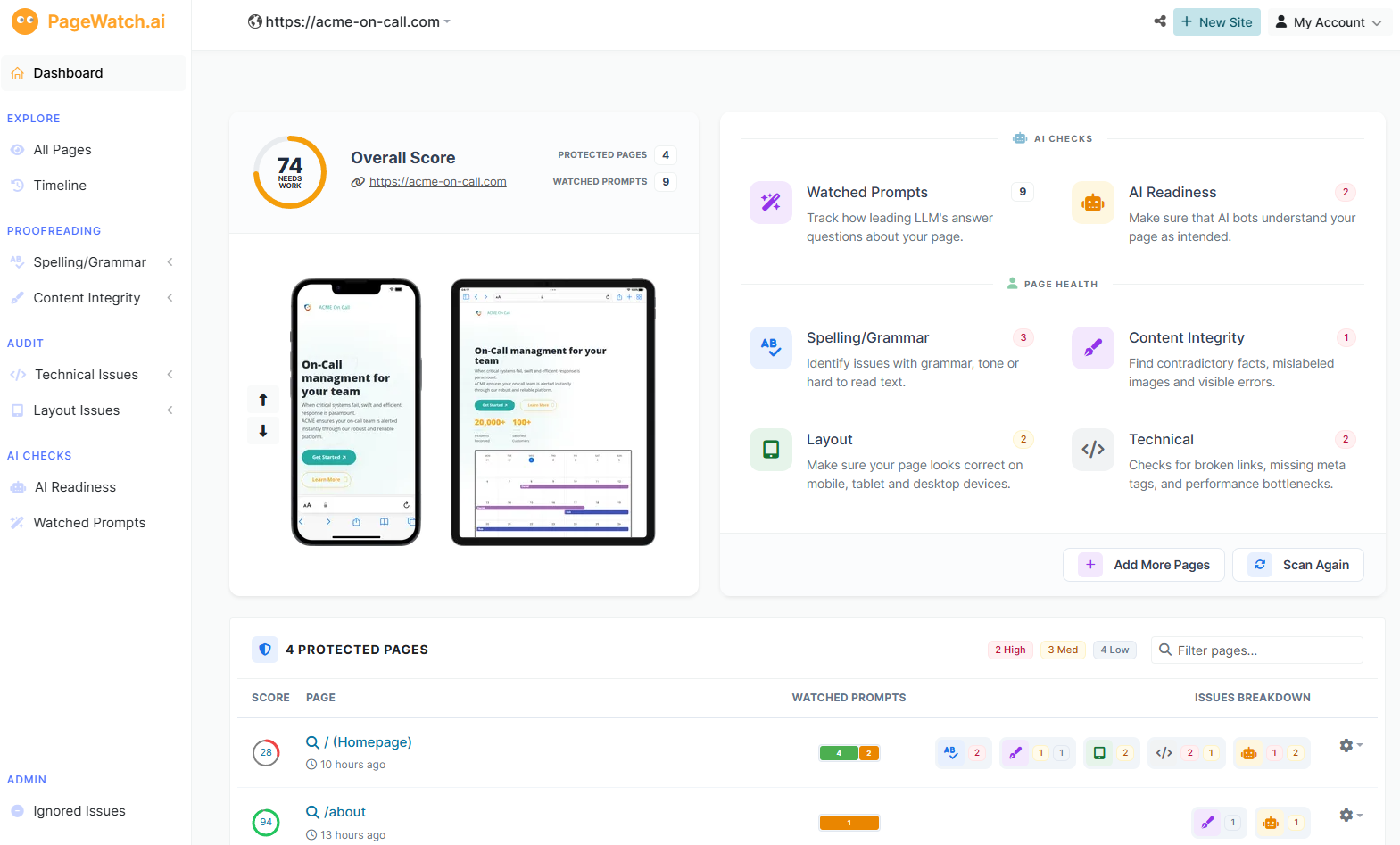Click the Watched Prompts card title
The height and width of the screenshot is (845, 1400).
coord(867,193)
